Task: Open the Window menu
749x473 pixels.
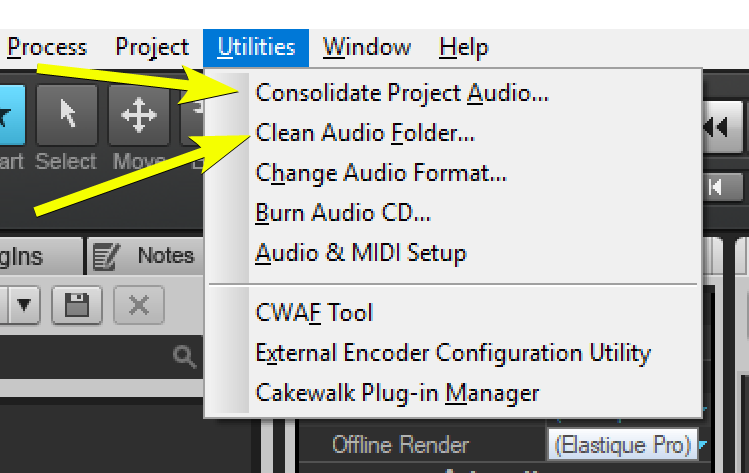Action: click(x=366, y=47)
